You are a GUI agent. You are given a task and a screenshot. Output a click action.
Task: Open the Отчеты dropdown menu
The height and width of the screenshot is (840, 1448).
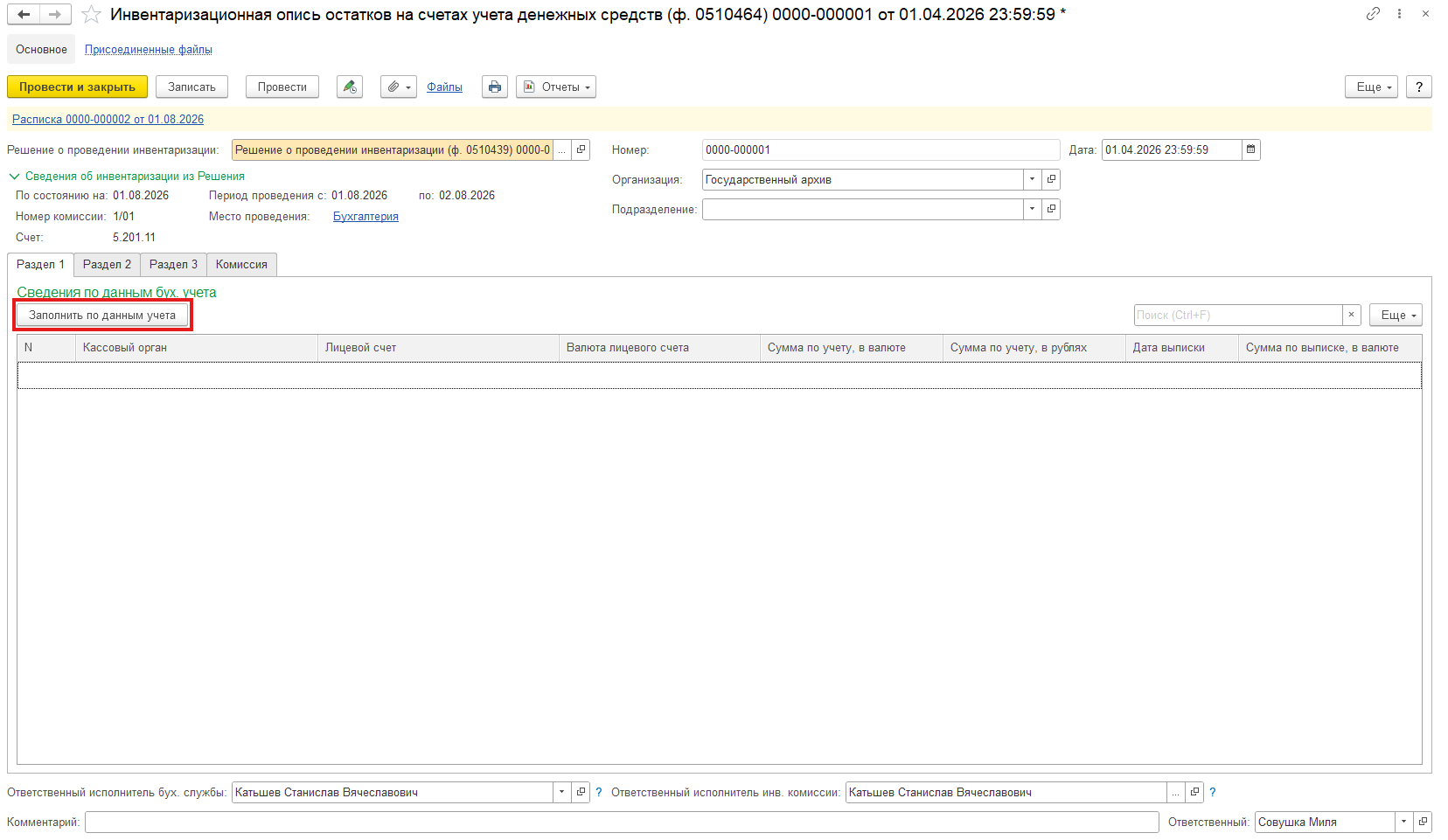[556, 87]
